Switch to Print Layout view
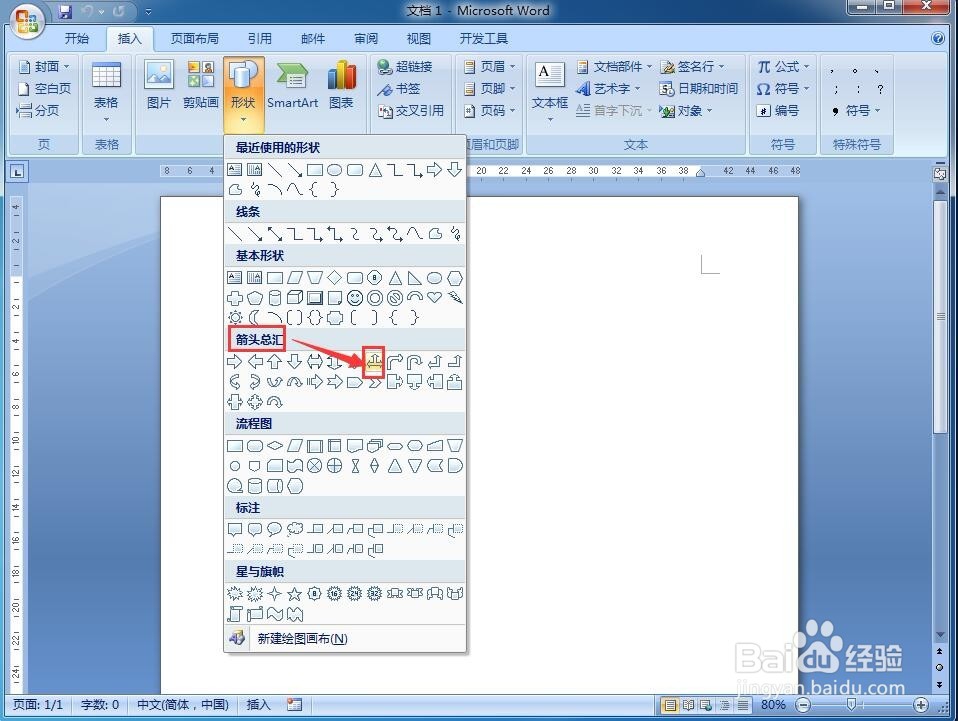The height and width of the screenshot is (721, 958). [670, 705]
